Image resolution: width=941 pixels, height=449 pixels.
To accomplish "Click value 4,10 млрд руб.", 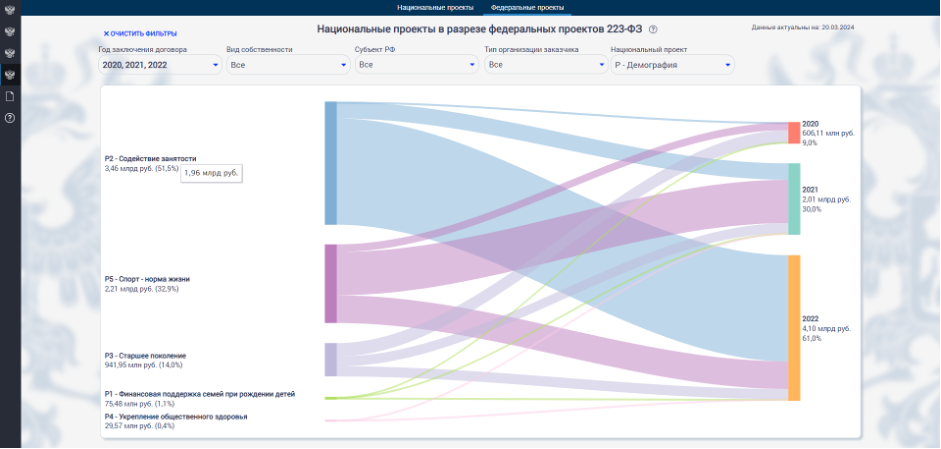I will pos(826,328).
